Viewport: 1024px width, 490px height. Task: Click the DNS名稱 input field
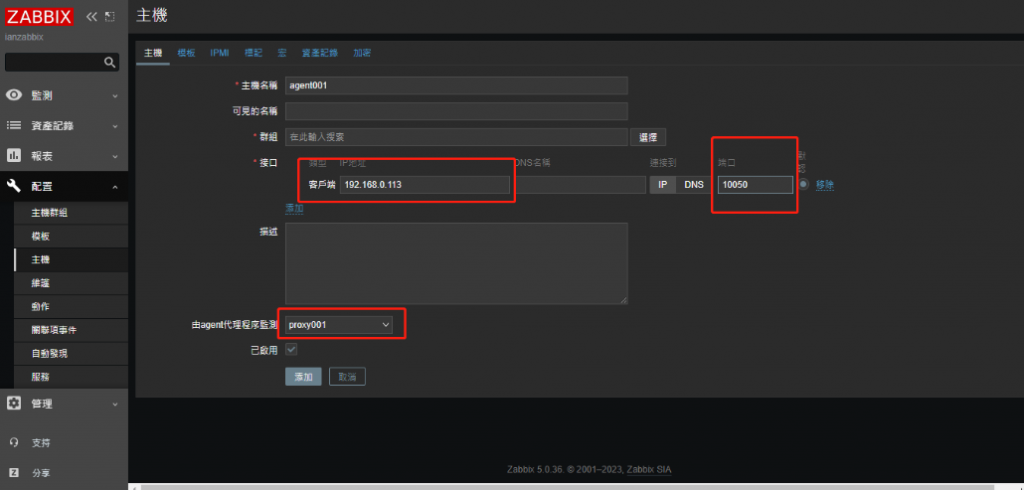click(x=579, y=185)
